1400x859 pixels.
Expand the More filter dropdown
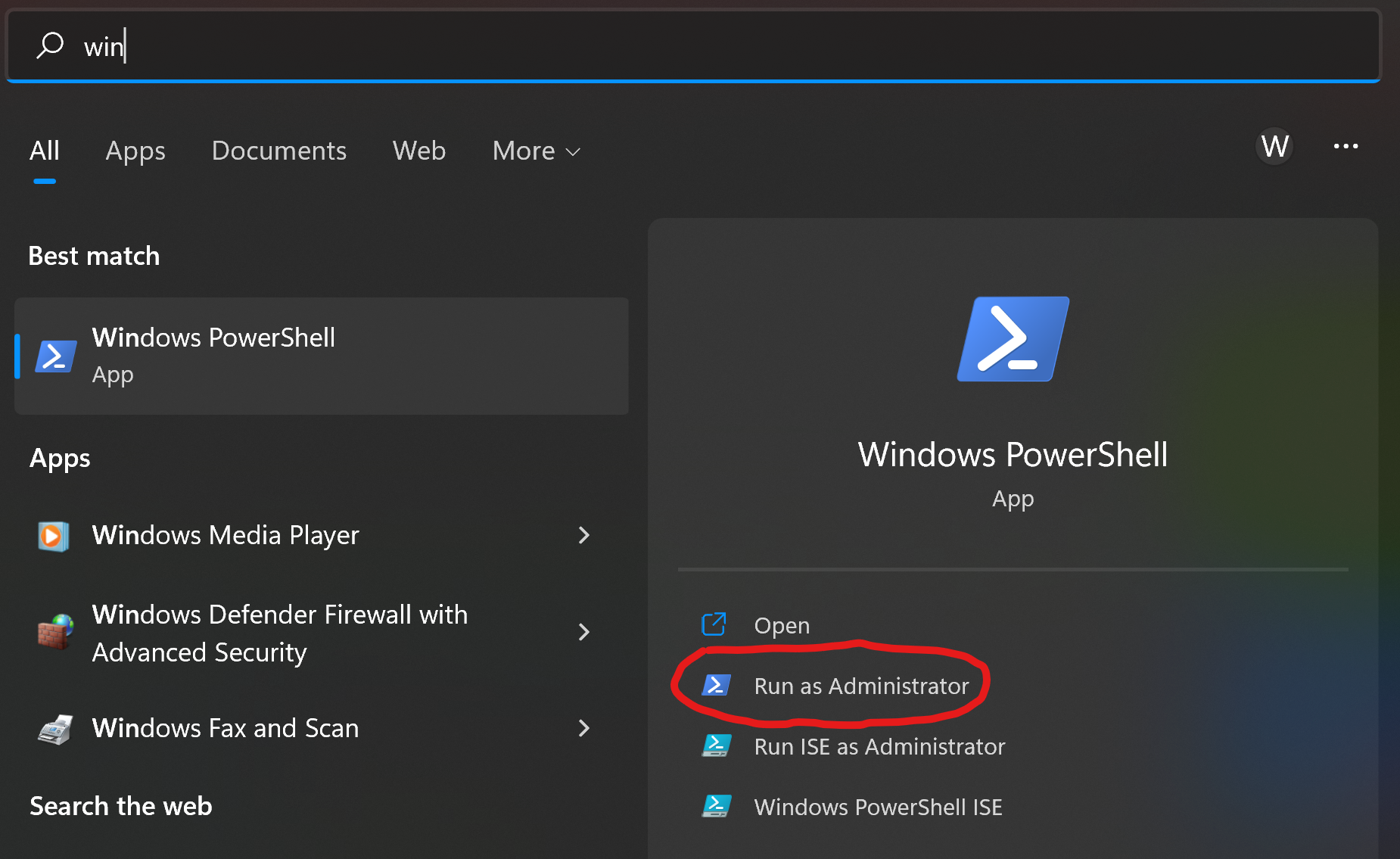(536, 151)
